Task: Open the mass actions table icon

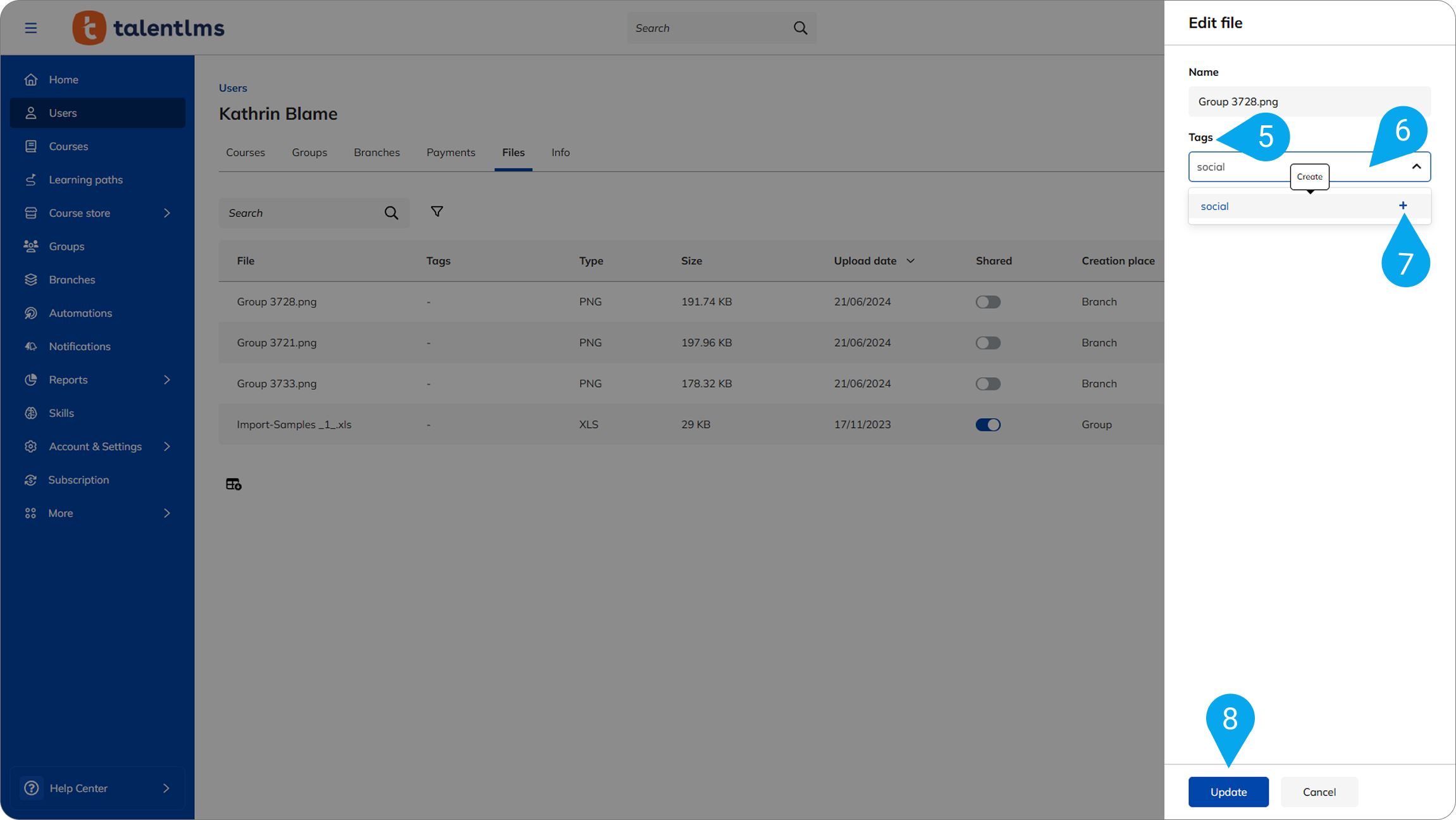Action: pyautogui.click(x=233, y=484)
